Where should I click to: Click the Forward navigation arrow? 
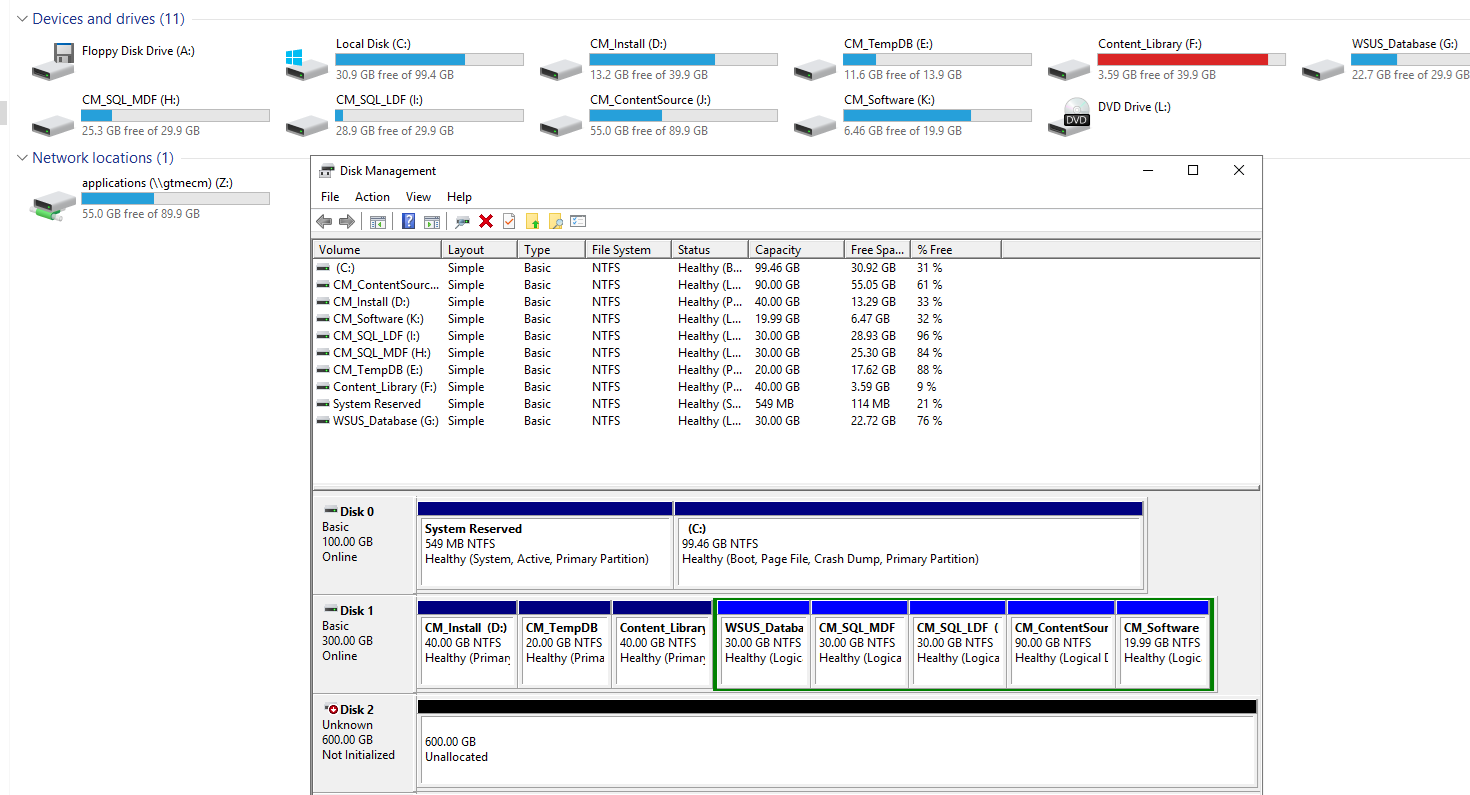tap(346, 221)
